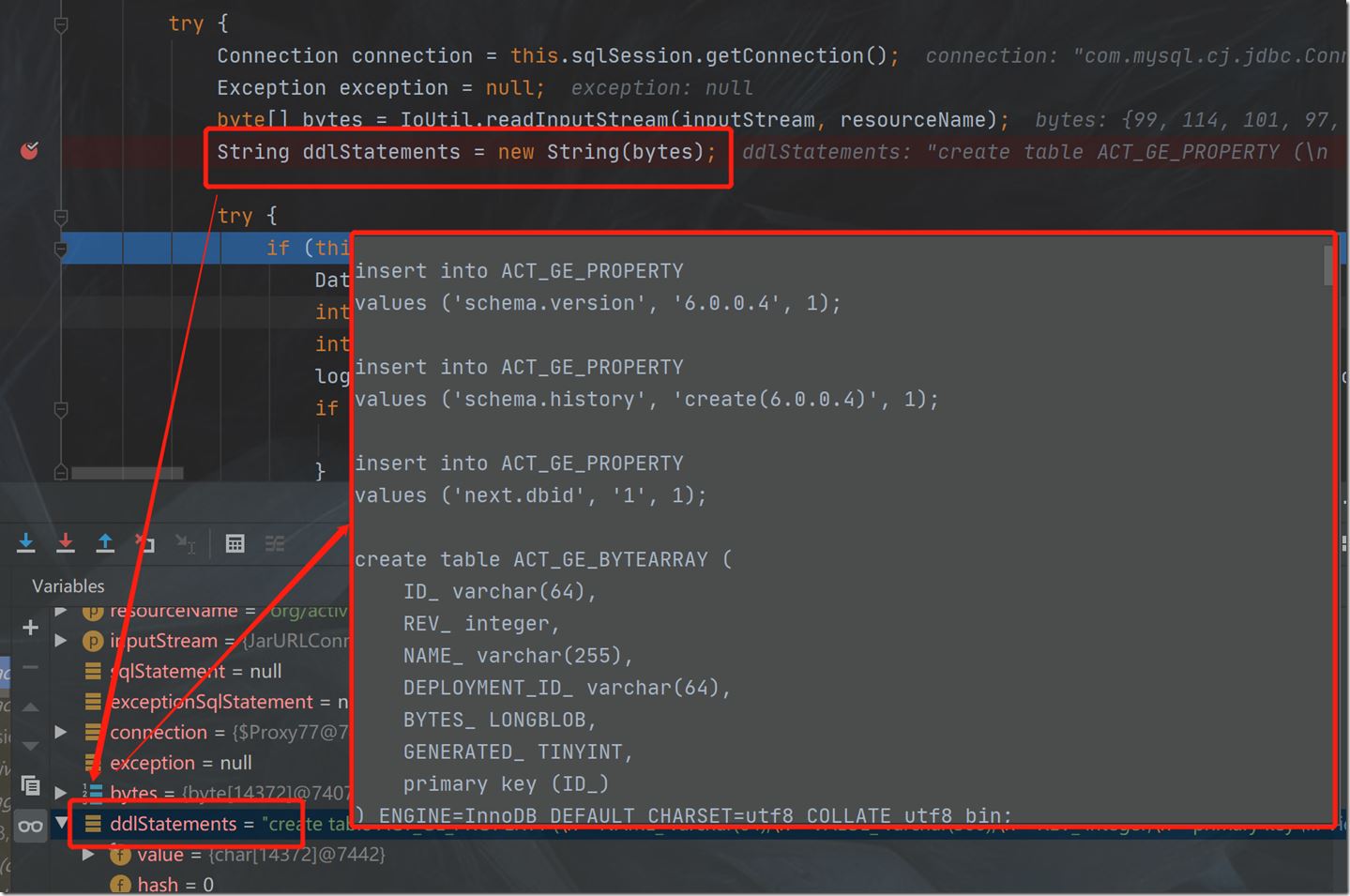
Task: Click the Step Into debugger arrow
Action: [26, 542]
